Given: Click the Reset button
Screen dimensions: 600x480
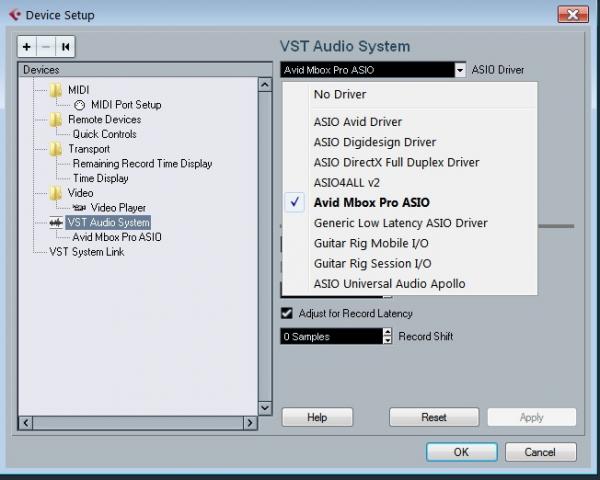Looking at the screenshot, I should coord(433,417).
